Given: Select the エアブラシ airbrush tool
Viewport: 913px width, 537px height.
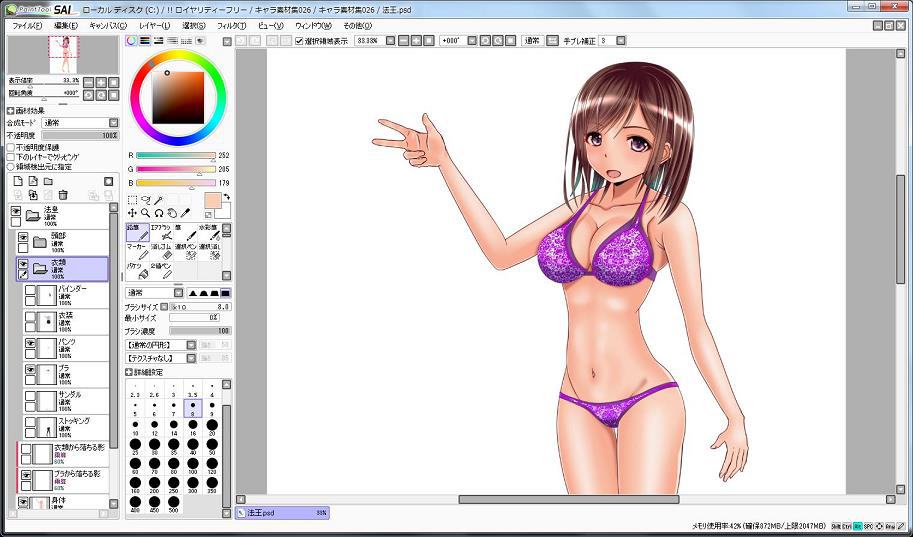Looking at the screenshot, I should pyautogui.click(x=160, y=232).
